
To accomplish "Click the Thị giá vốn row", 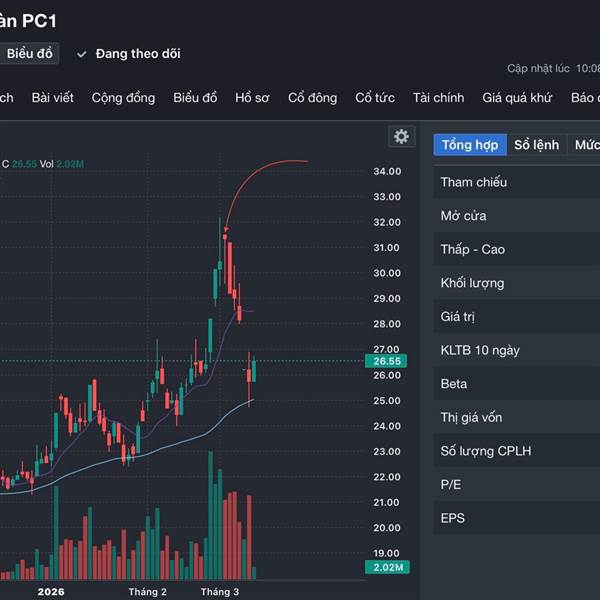I will tap(473, 417).
